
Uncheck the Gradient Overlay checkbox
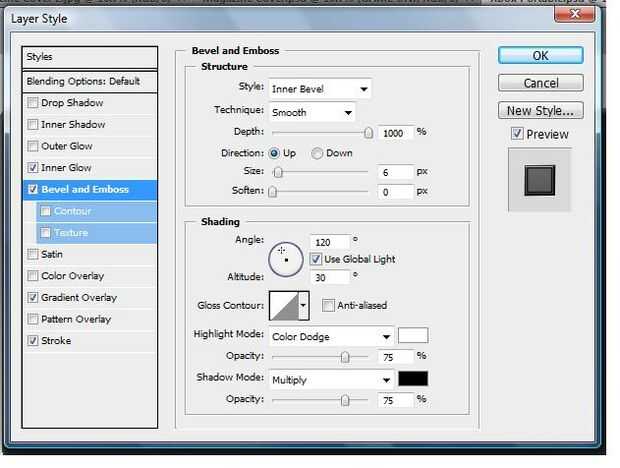point(32,297)
